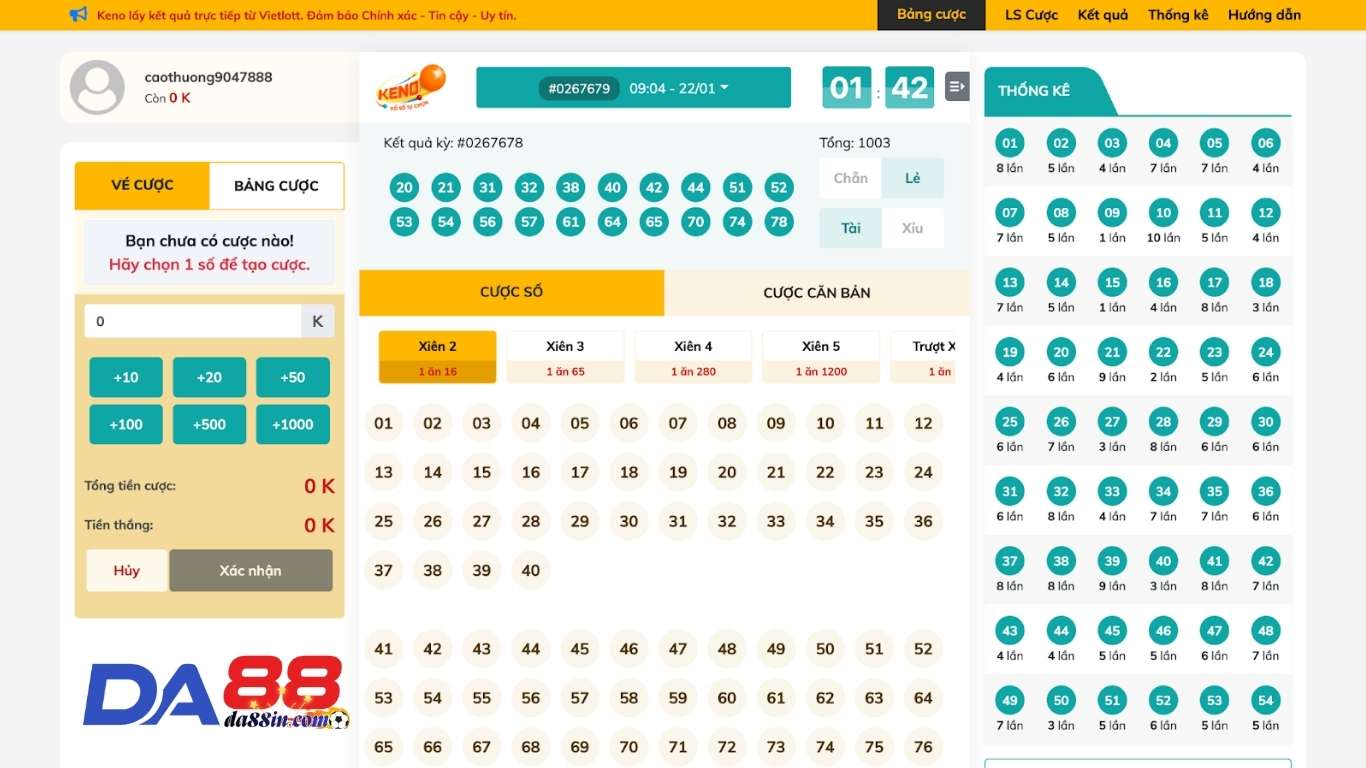Click statistics ball 10 with 10 lần
The image size is (1366, 768).
click(x=1163, y=213)
